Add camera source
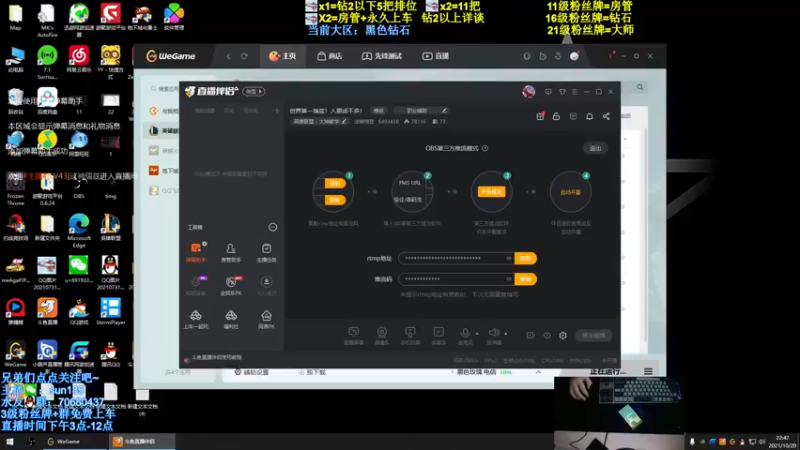 coord(382,336)
